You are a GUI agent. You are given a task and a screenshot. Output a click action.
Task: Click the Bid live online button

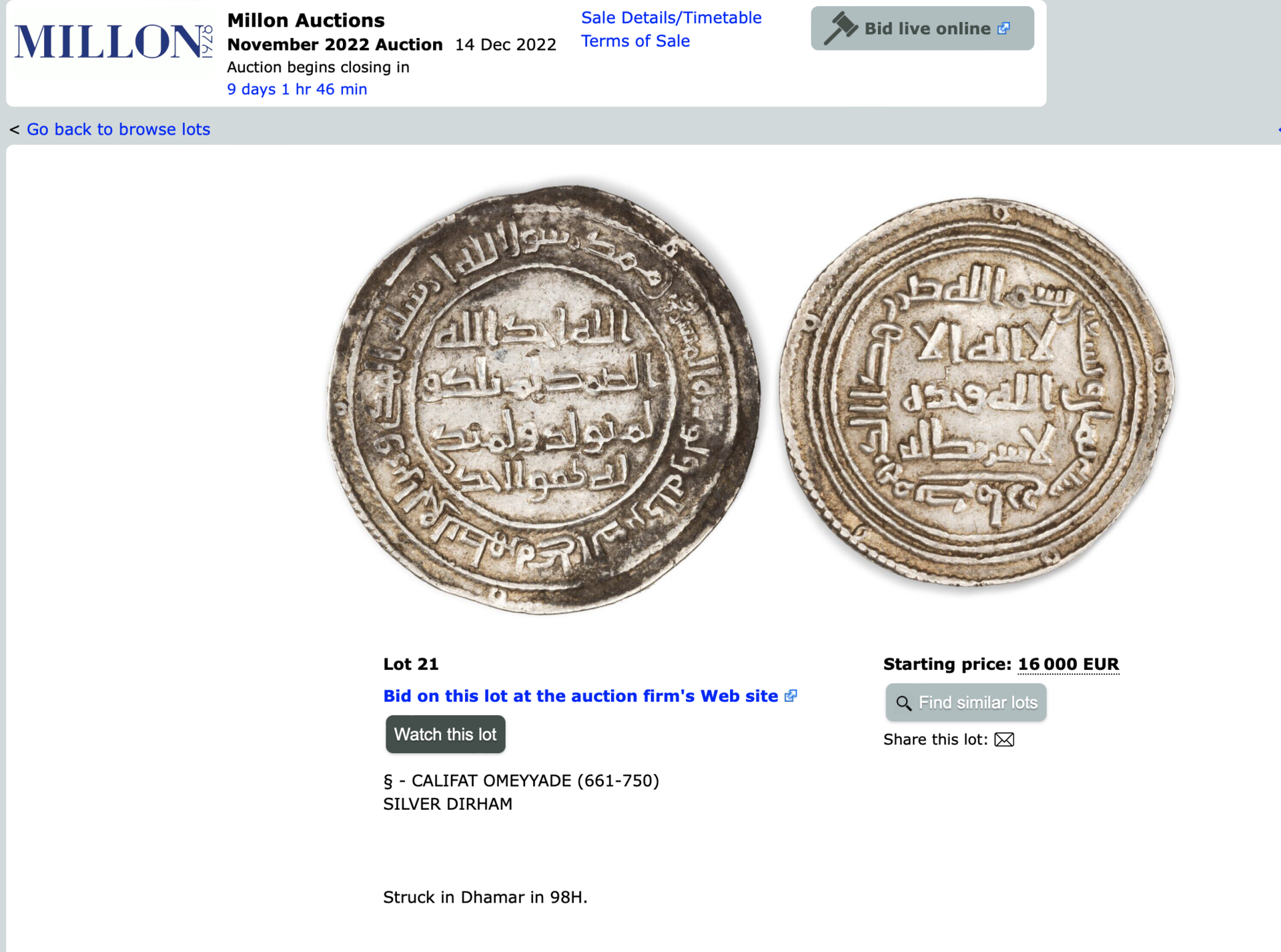click(922, 28)
